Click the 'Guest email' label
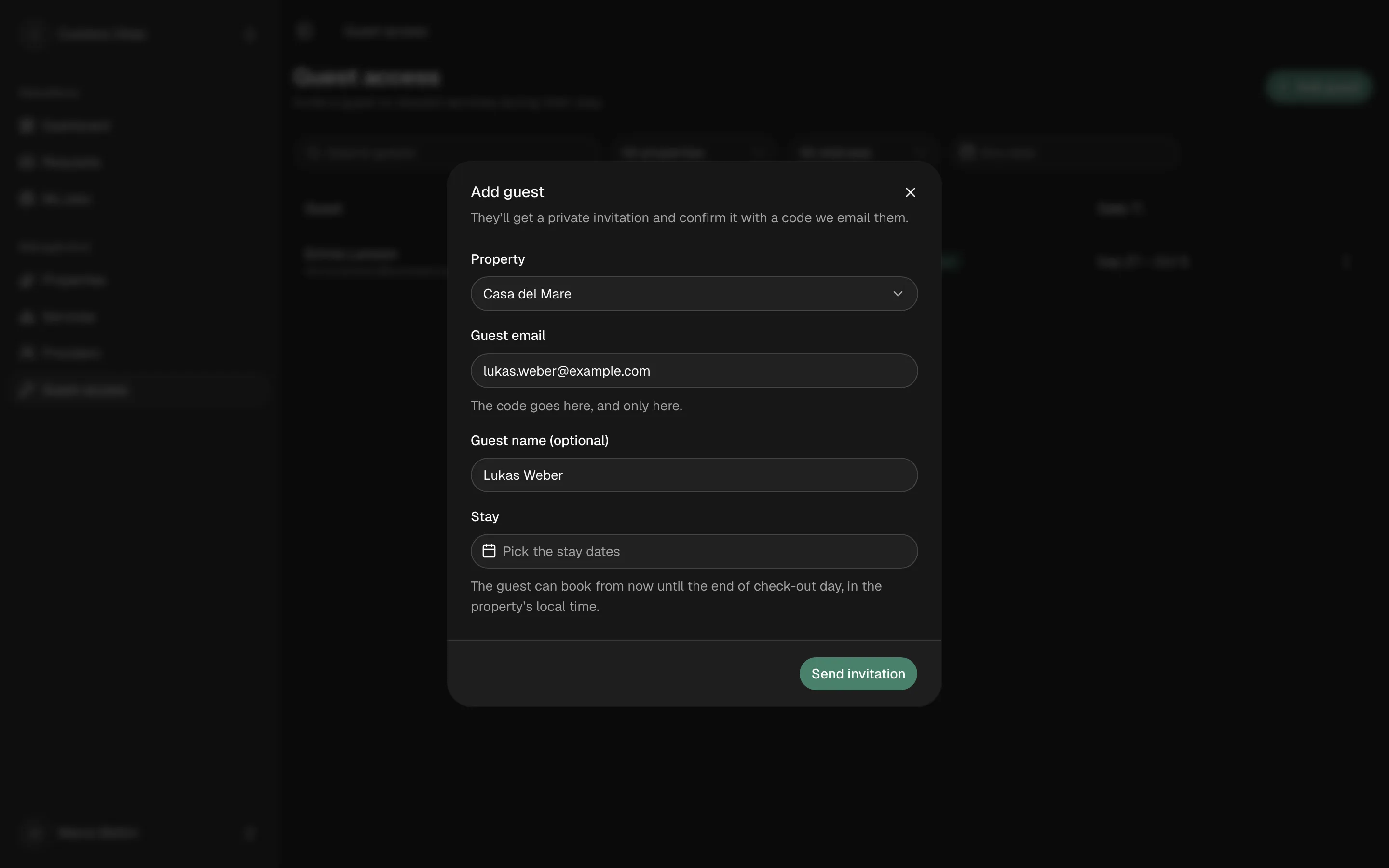Viewport: 1389px width, 868px height. pyautogui.click(x=508, y=335)
